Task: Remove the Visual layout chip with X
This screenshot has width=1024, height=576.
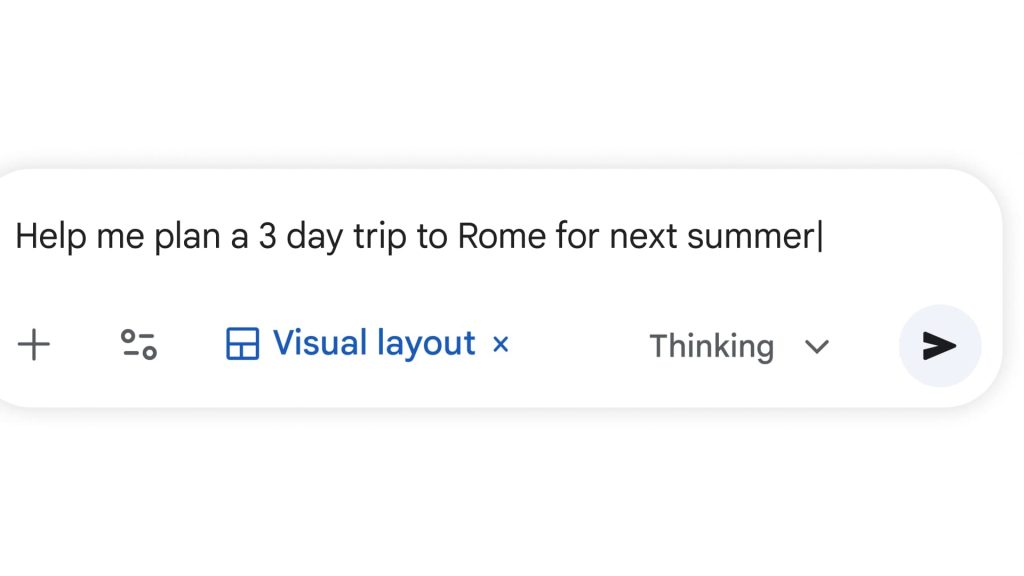Action: 501,344
